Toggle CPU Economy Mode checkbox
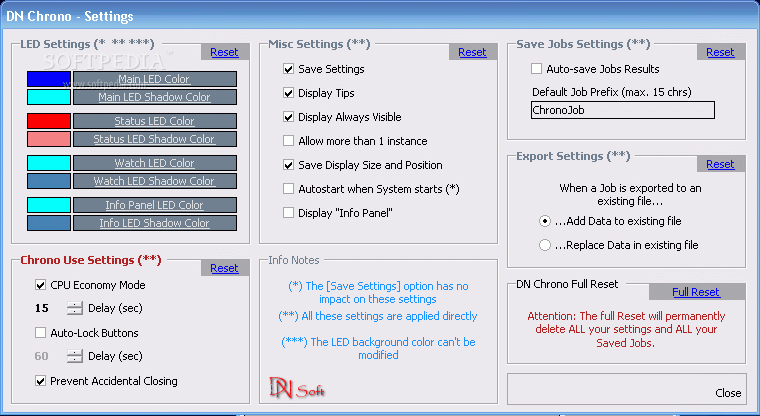Image resolution: width=760 pixels, height=416 pixels. (41, 285)
